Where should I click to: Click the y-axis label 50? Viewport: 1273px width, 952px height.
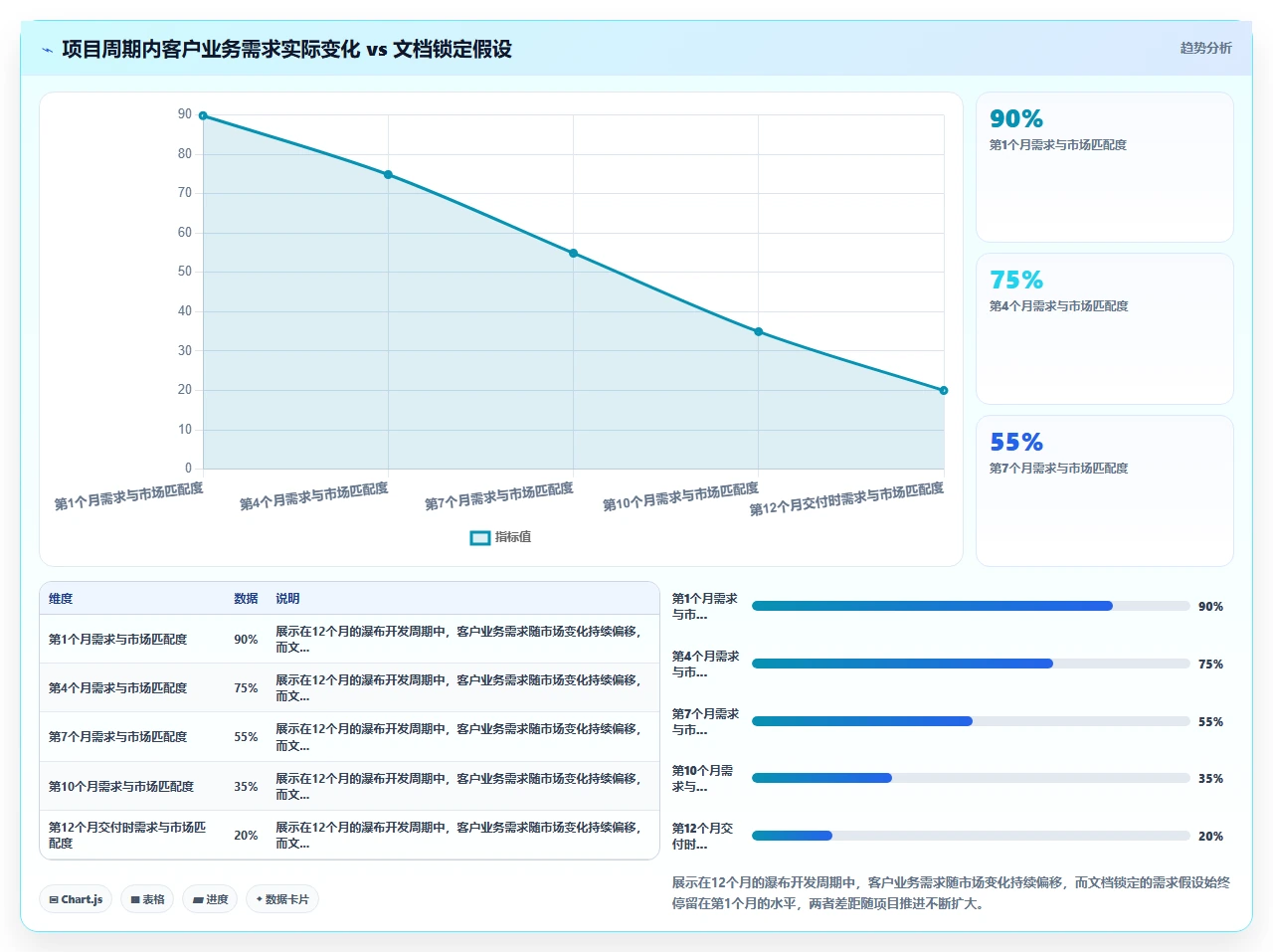pyautogui.click(x=185, y=272)
